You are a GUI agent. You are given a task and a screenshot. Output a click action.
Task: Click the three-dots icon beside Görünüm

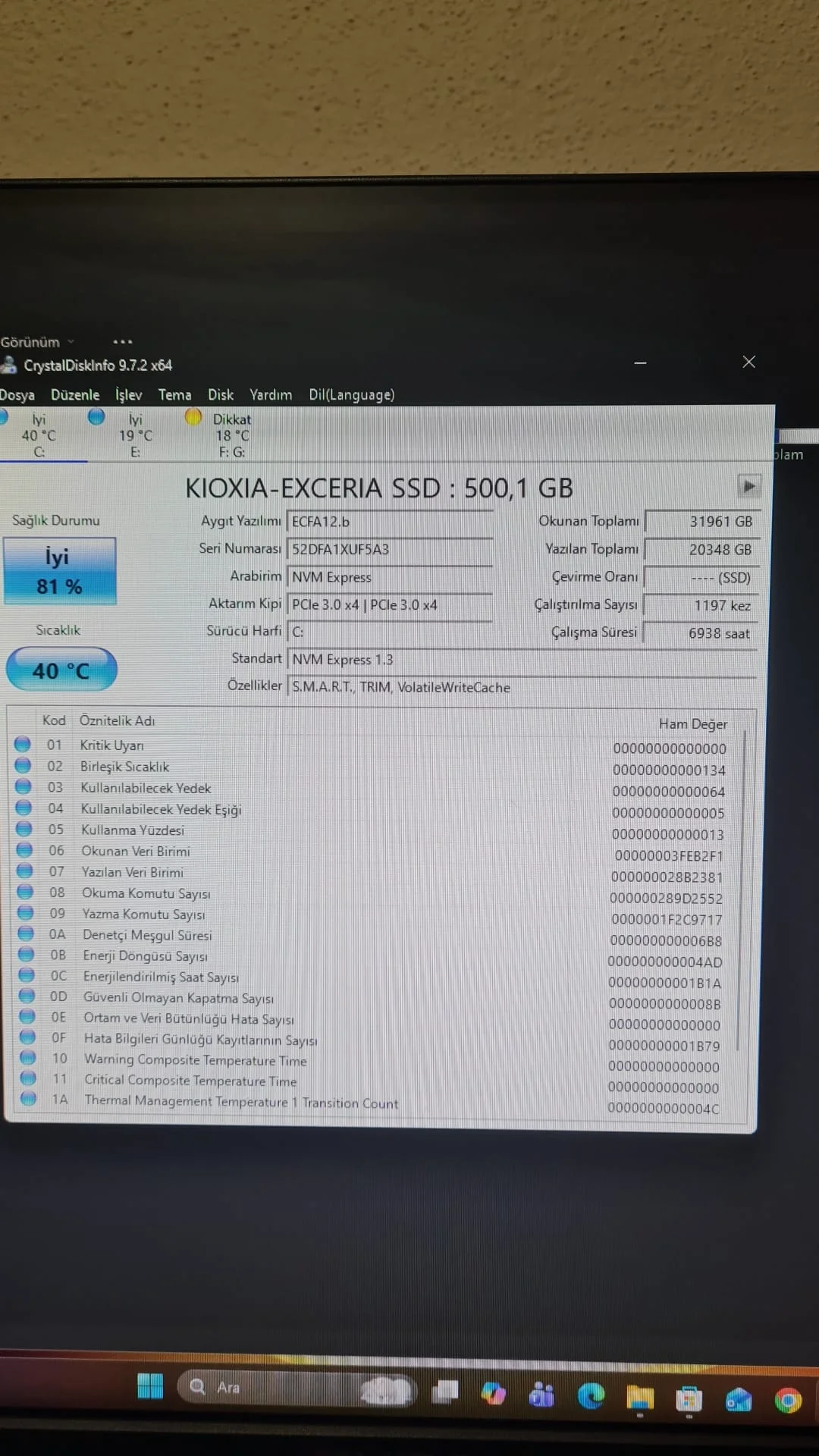coord(123,342)
